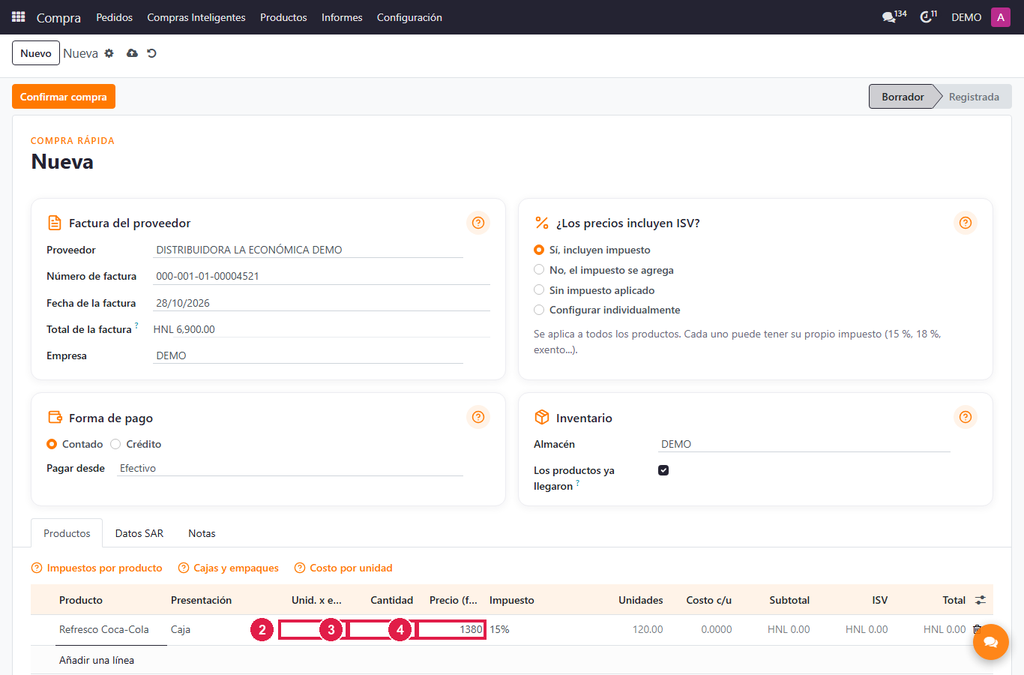Open the Fecha de la factura picker

click(321, 303)
